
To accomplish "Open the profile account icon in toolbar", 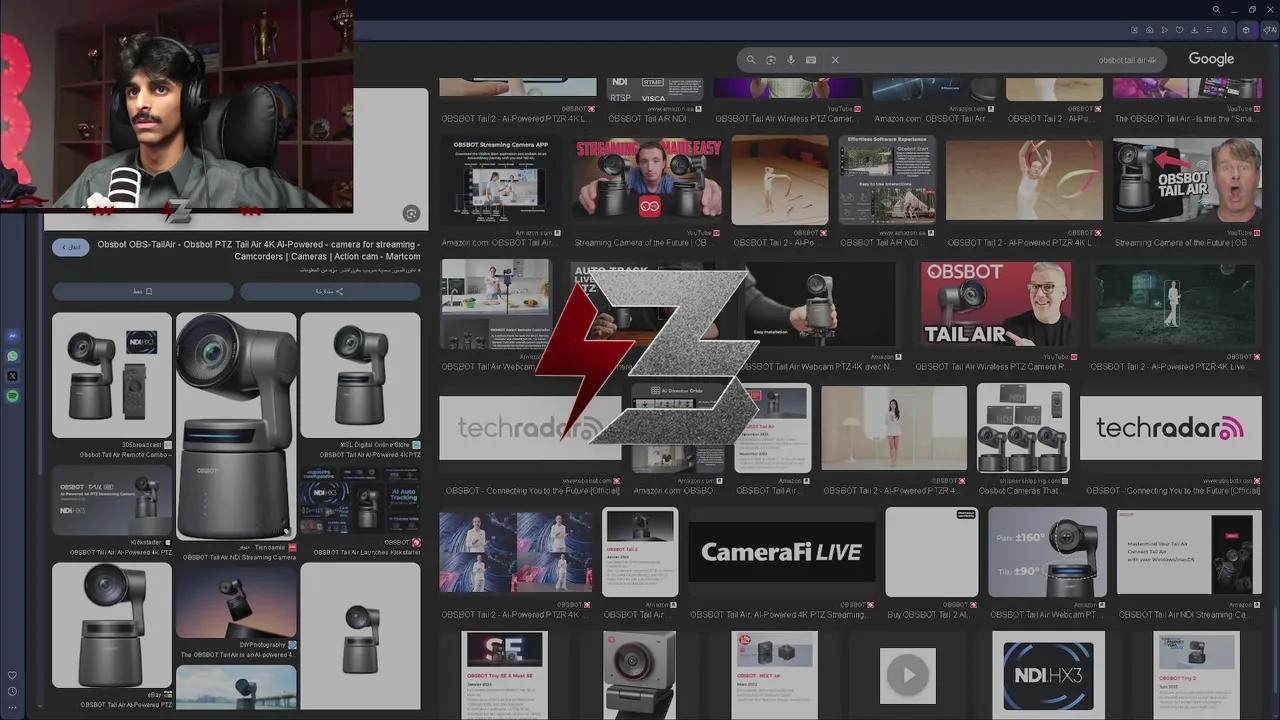I will (1224, 30).
